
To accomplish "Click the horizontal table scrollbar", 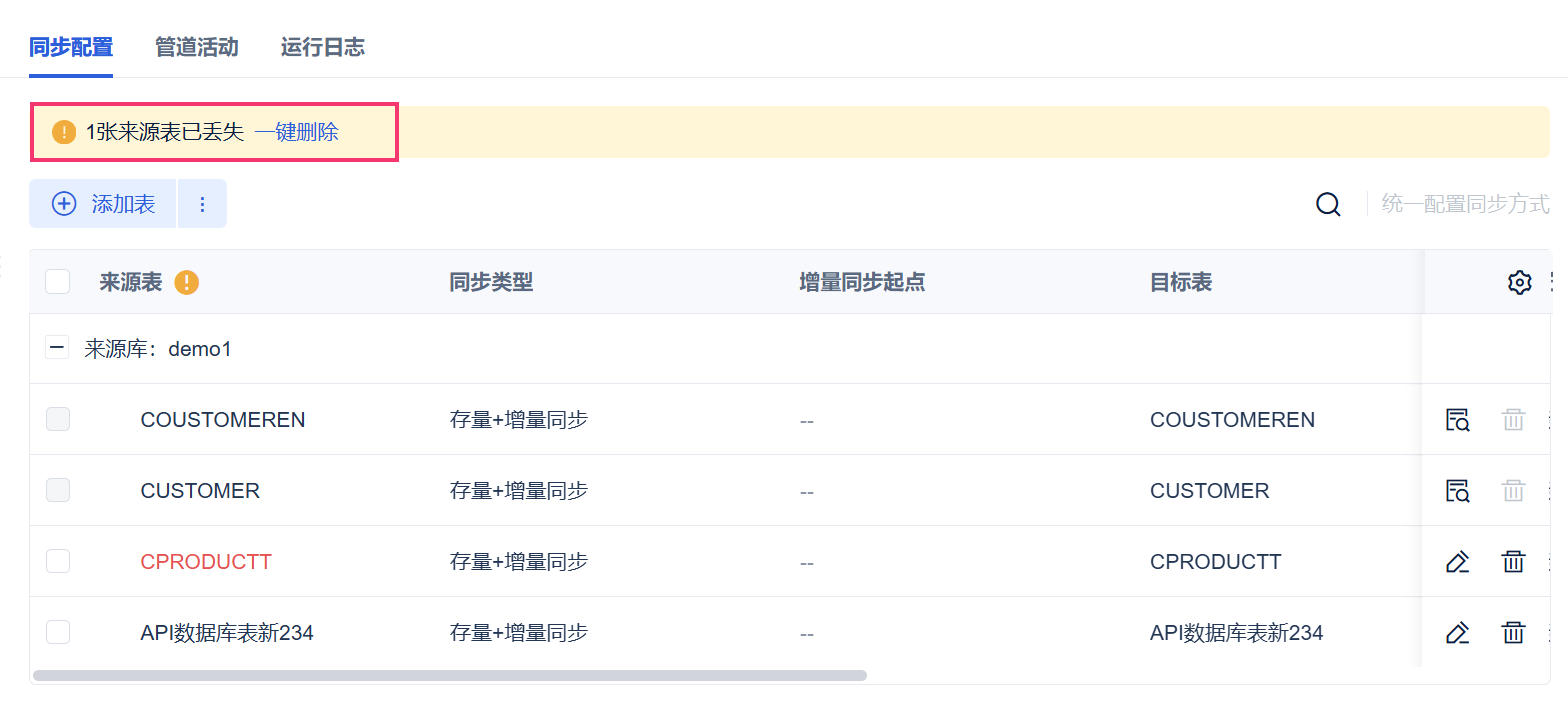I will pyautogui.click(x=450, y=676).
